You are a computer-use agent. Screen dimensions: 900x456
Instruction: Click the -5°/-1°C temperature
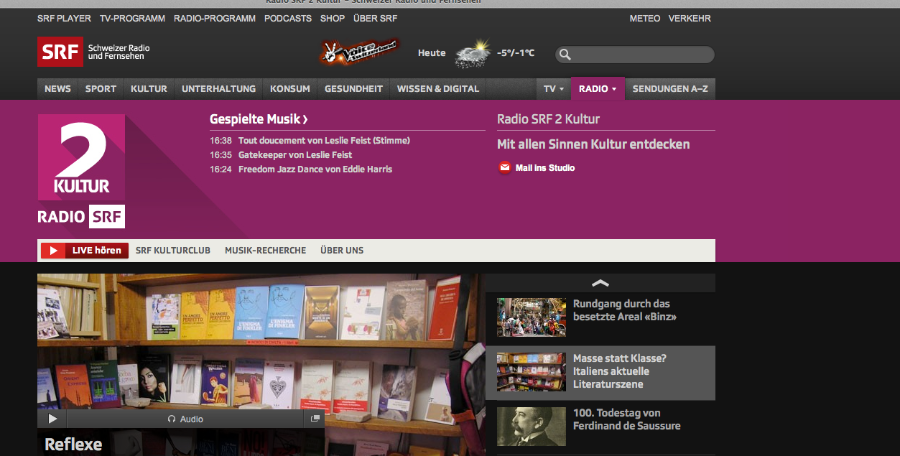pyautogui.click(x=515, y=53)
